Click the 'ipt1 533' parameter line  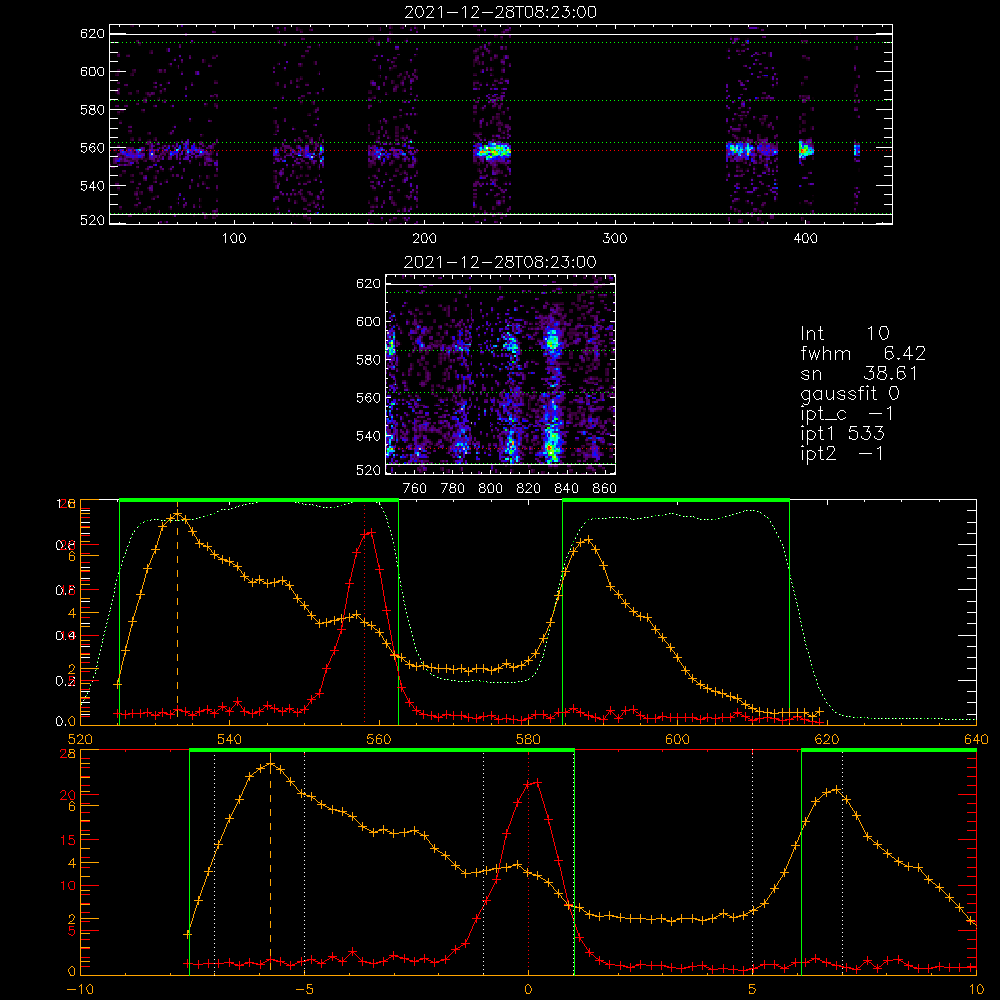(842, 434)
